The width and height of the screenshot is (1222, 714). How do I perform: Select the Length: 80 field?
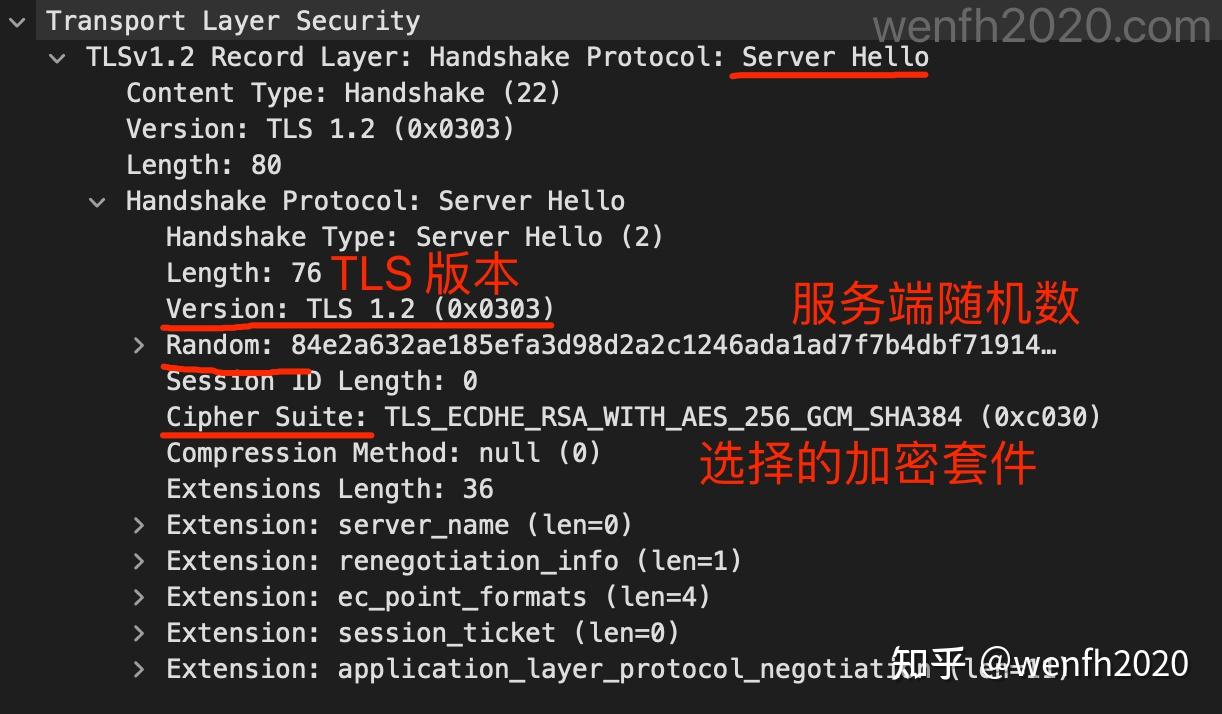[200, 164]
